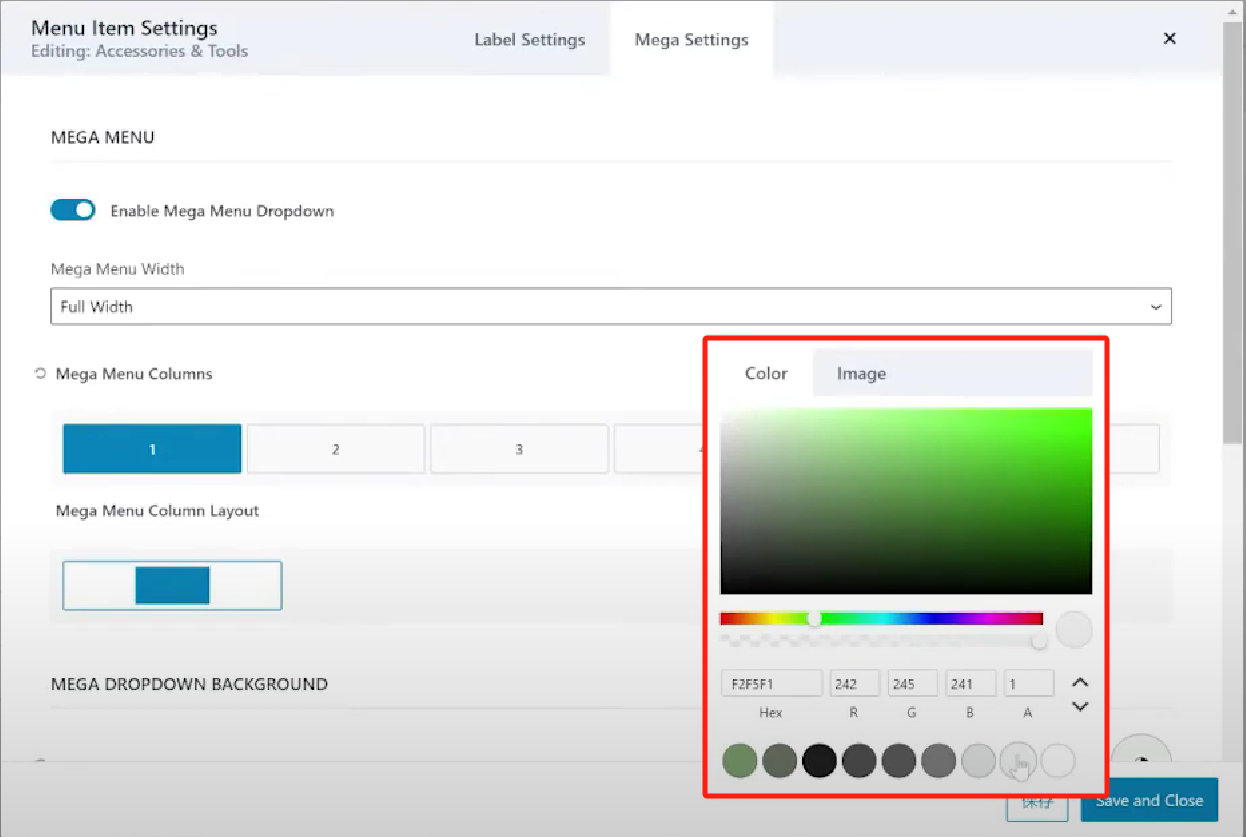1246x837 pixels.
Task: Select 1 column for mega menu
Action: [152, 449]
